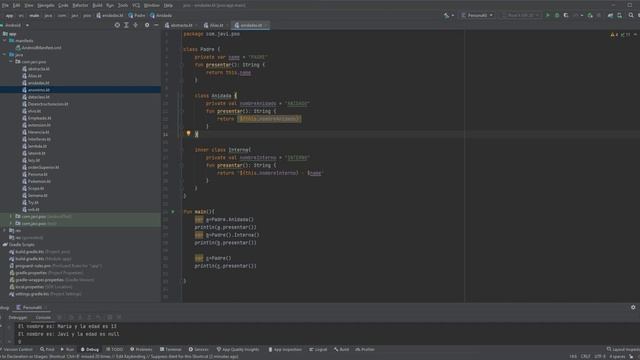Open the Build menu
The image size is (640, 360).
pos(97,5)
